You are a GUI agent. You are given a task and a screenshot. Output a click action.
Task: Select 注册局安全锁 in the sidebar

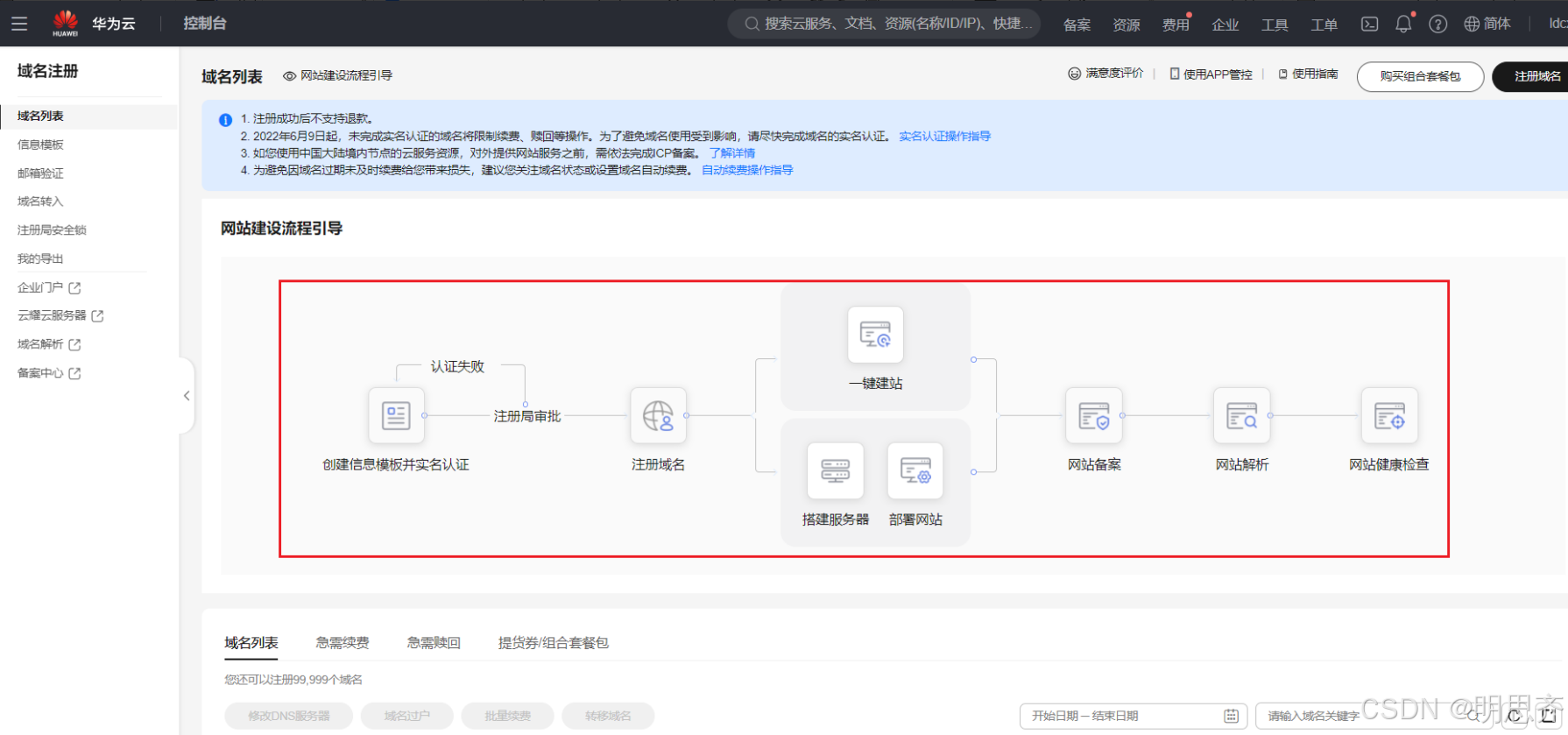[52, 230]
